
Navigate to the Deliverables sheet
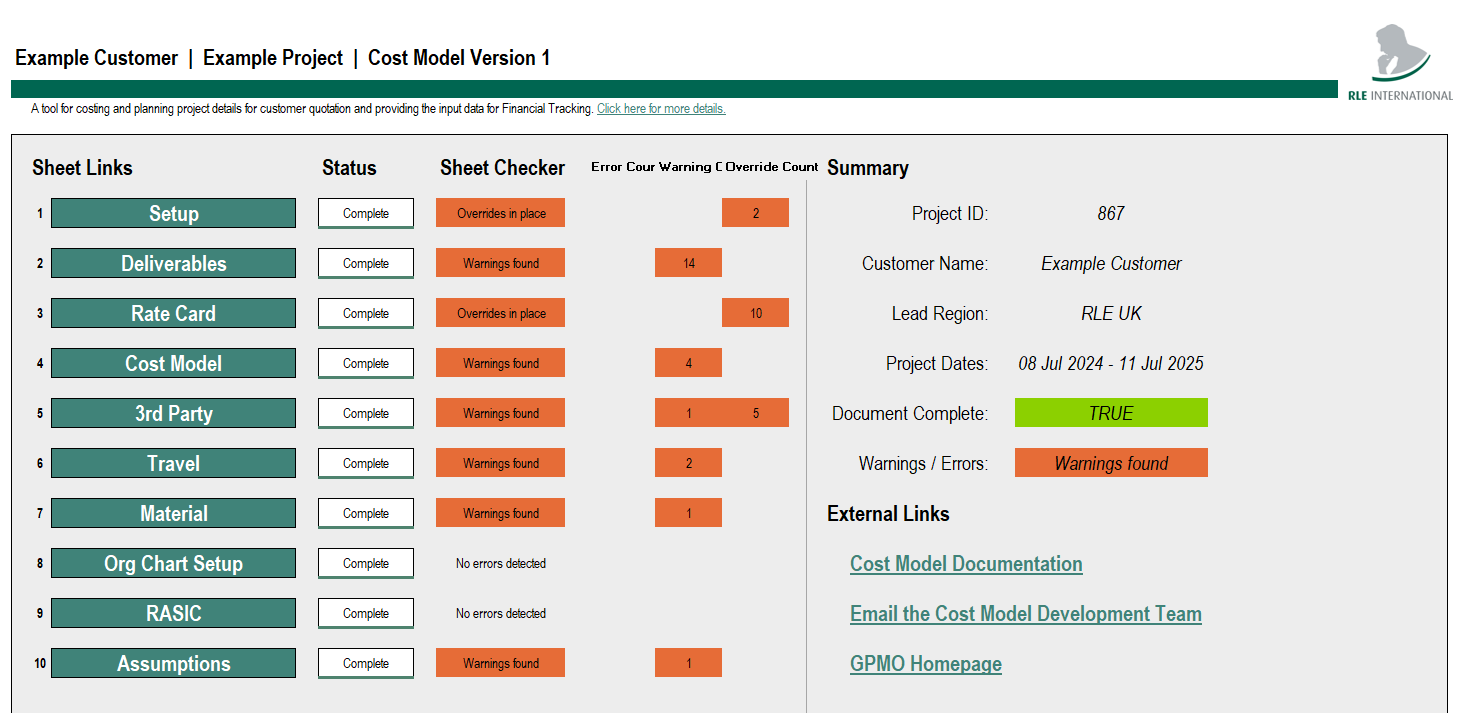click(172, 262)
